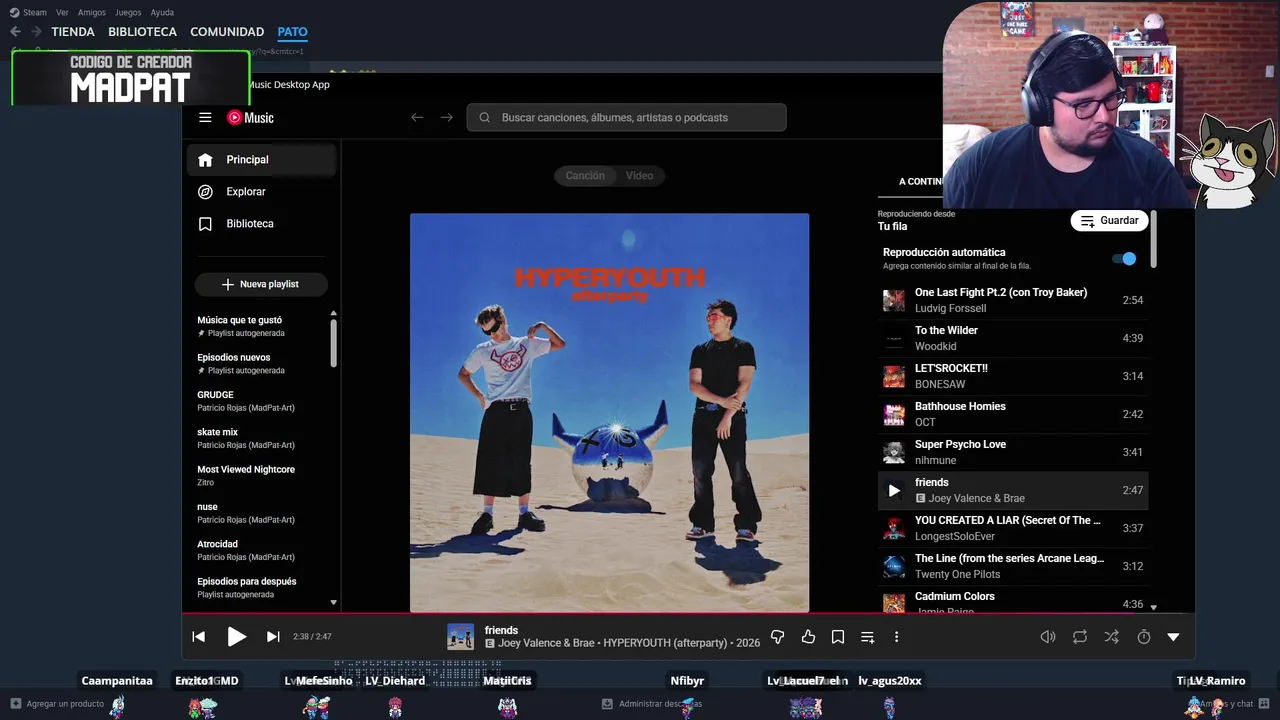Open the YouTube Music hamburger menu
This screenshot has width=1280, height=720.
[x=205, y=117]
